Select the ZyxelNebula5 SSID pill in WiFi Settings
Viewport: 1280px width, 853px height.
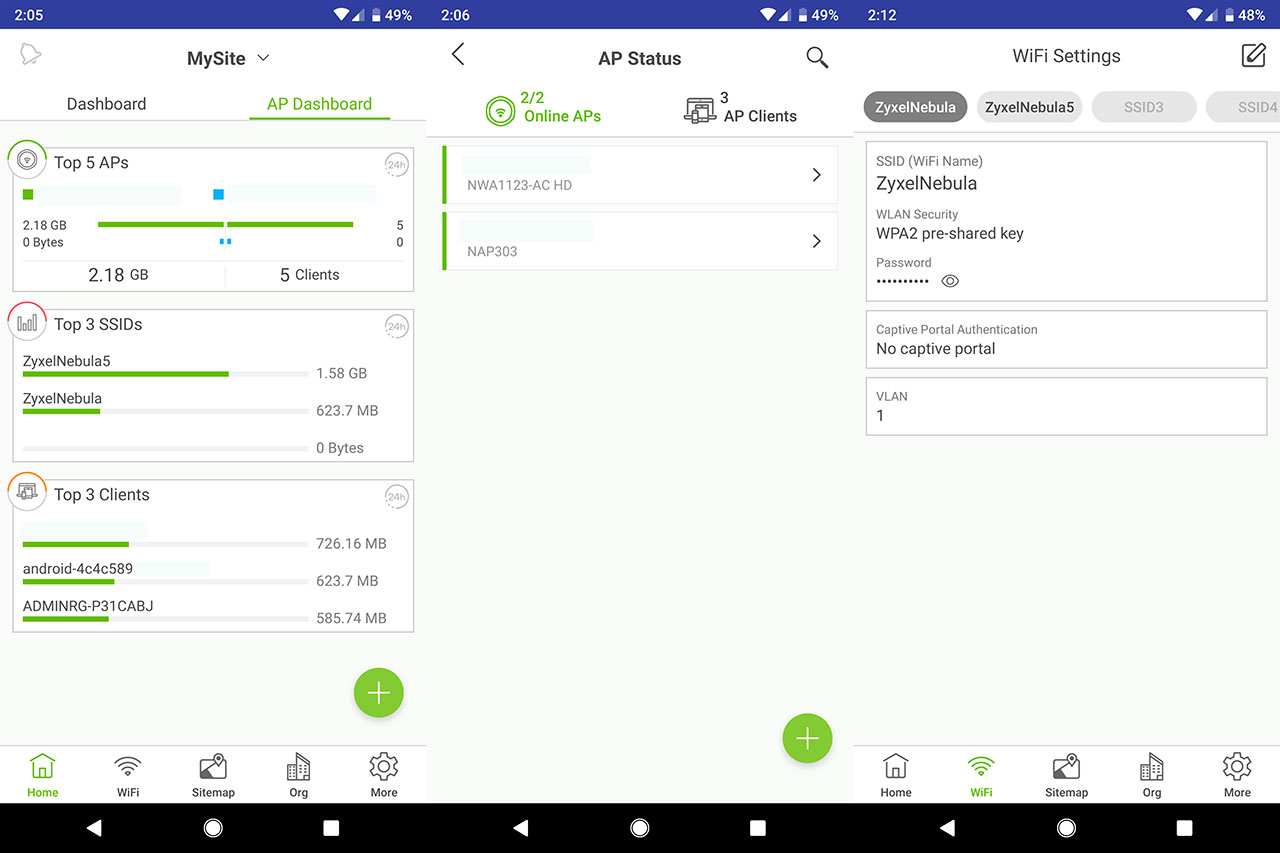coord(1029,107)
